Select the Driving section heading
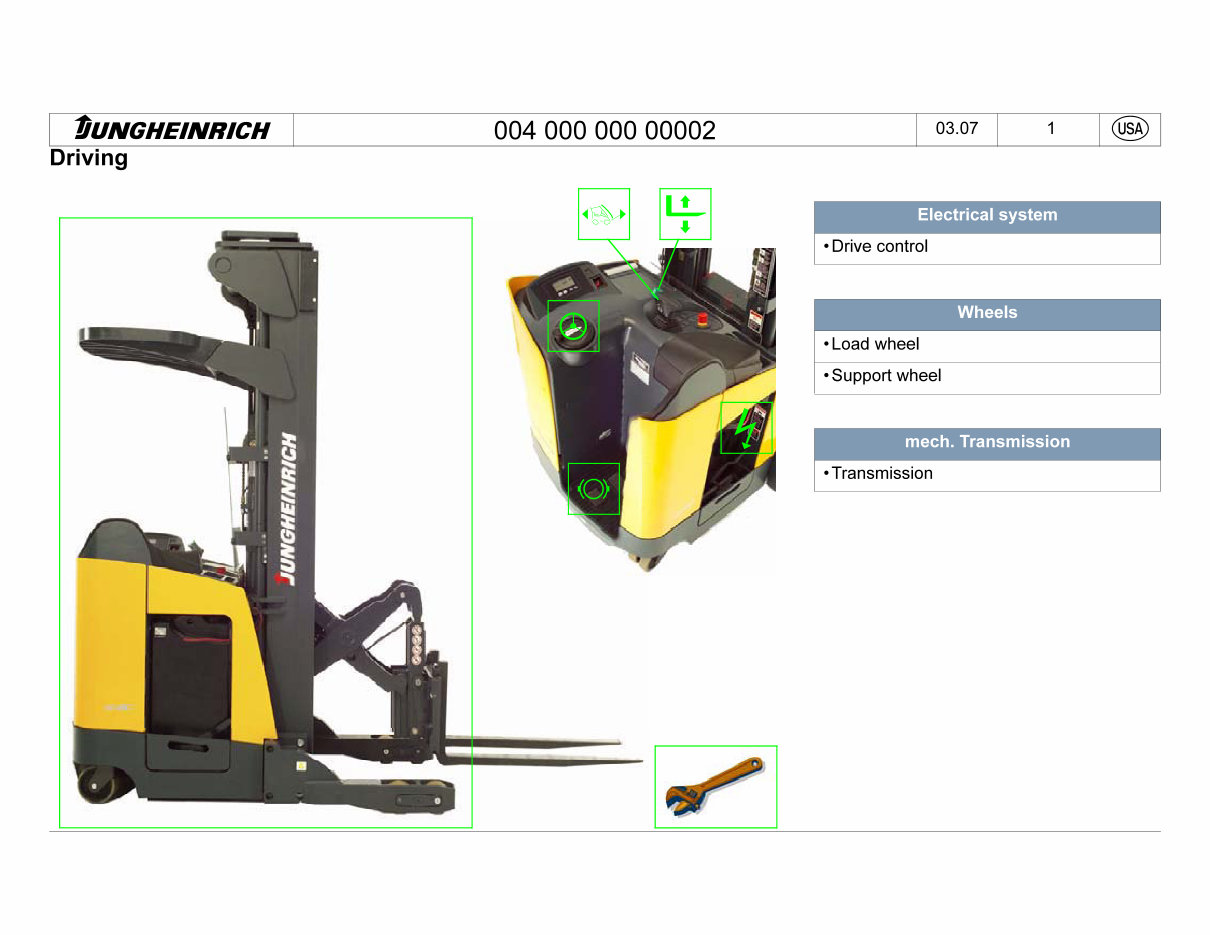The height and width of the screenshot is (935, 1210). coord(89,157)
